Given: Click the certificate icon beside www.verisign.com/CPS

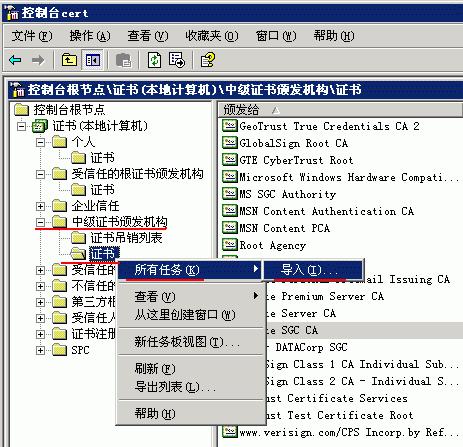Looking at the screenshot, I should (230, 432).
